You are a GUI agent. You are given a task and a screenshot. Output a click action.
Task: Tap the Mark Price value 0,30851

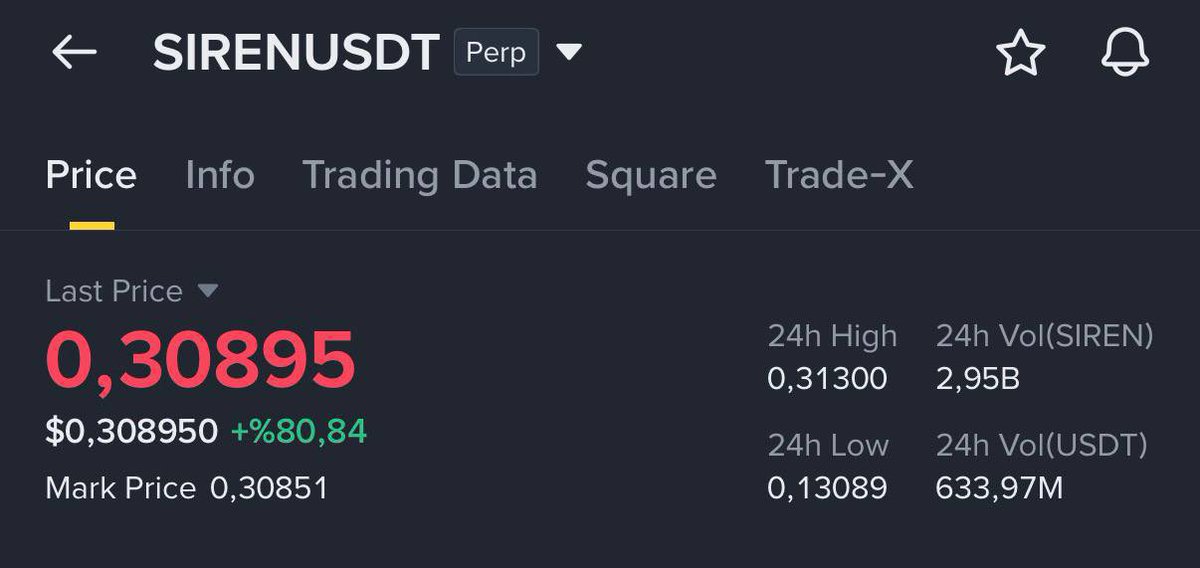tap(269, 488)
